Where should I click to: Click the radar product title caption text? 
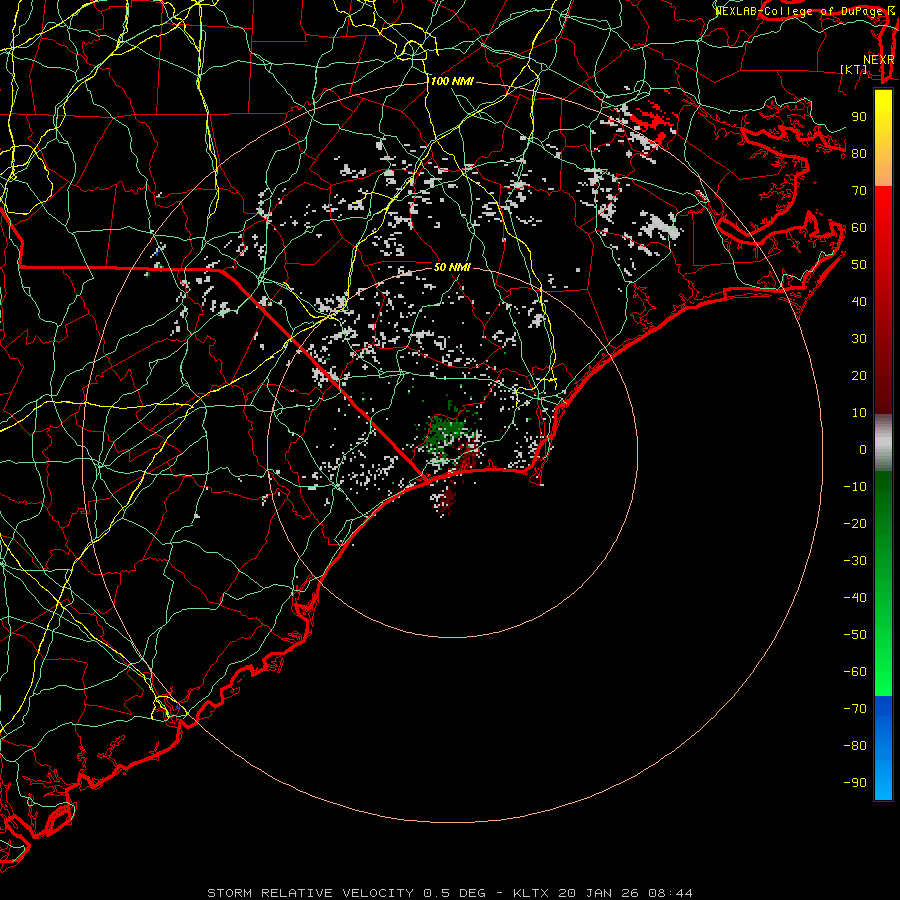pyautogui.click(x=450, y=893)
